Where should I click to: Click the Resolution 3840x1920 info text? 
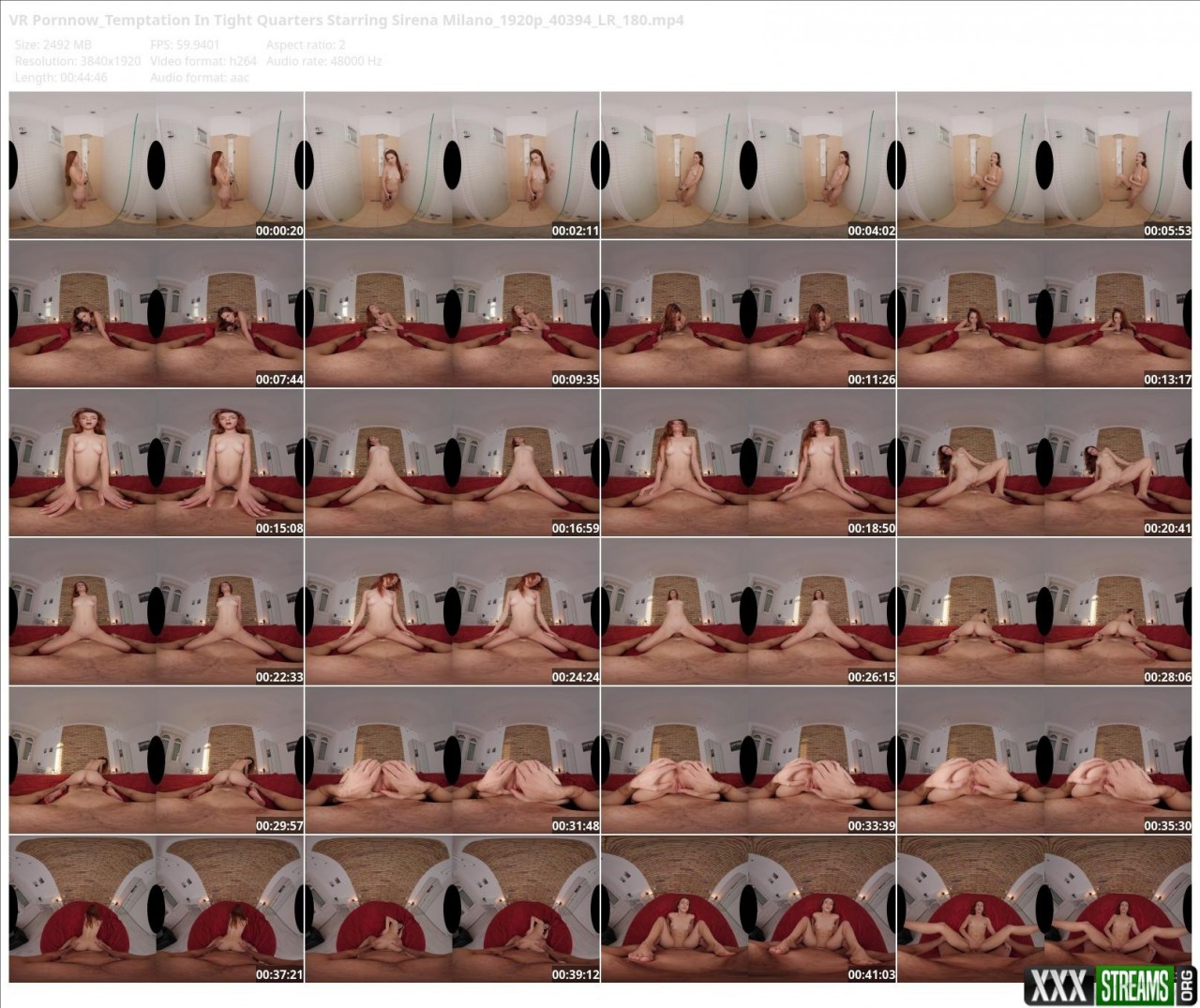78,61
